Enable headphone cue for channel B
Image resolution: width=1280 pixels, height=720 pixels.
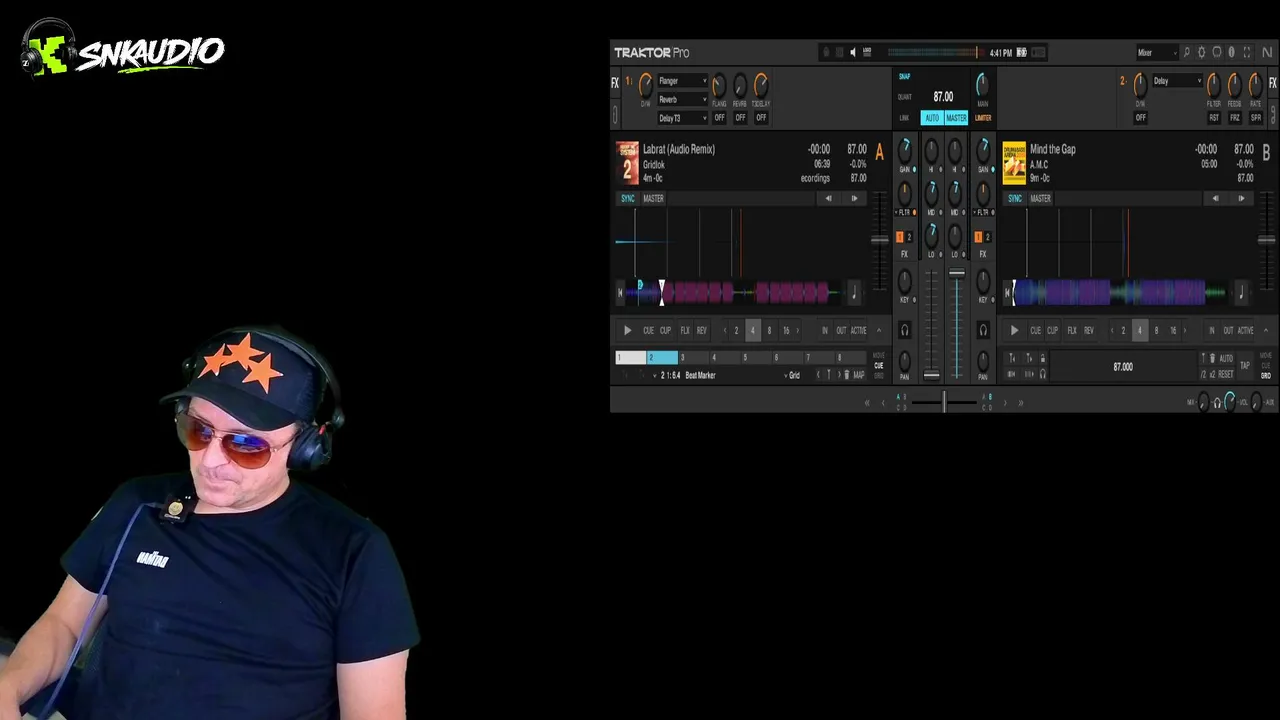[983, 330]
